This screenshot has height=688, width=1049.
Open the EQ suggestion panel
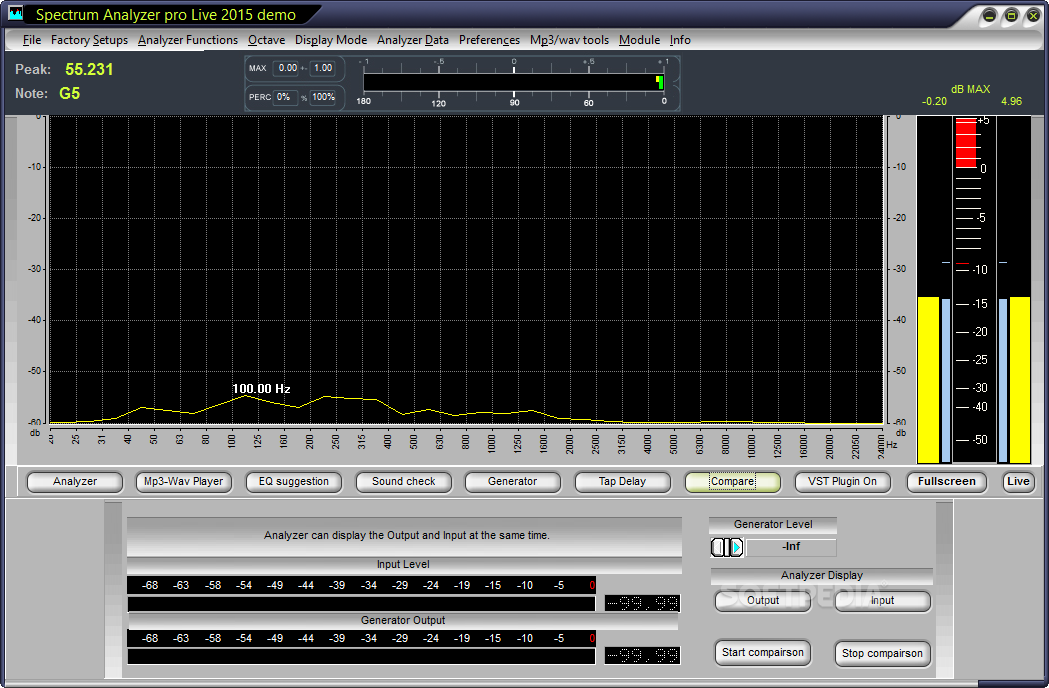(294, 482)
